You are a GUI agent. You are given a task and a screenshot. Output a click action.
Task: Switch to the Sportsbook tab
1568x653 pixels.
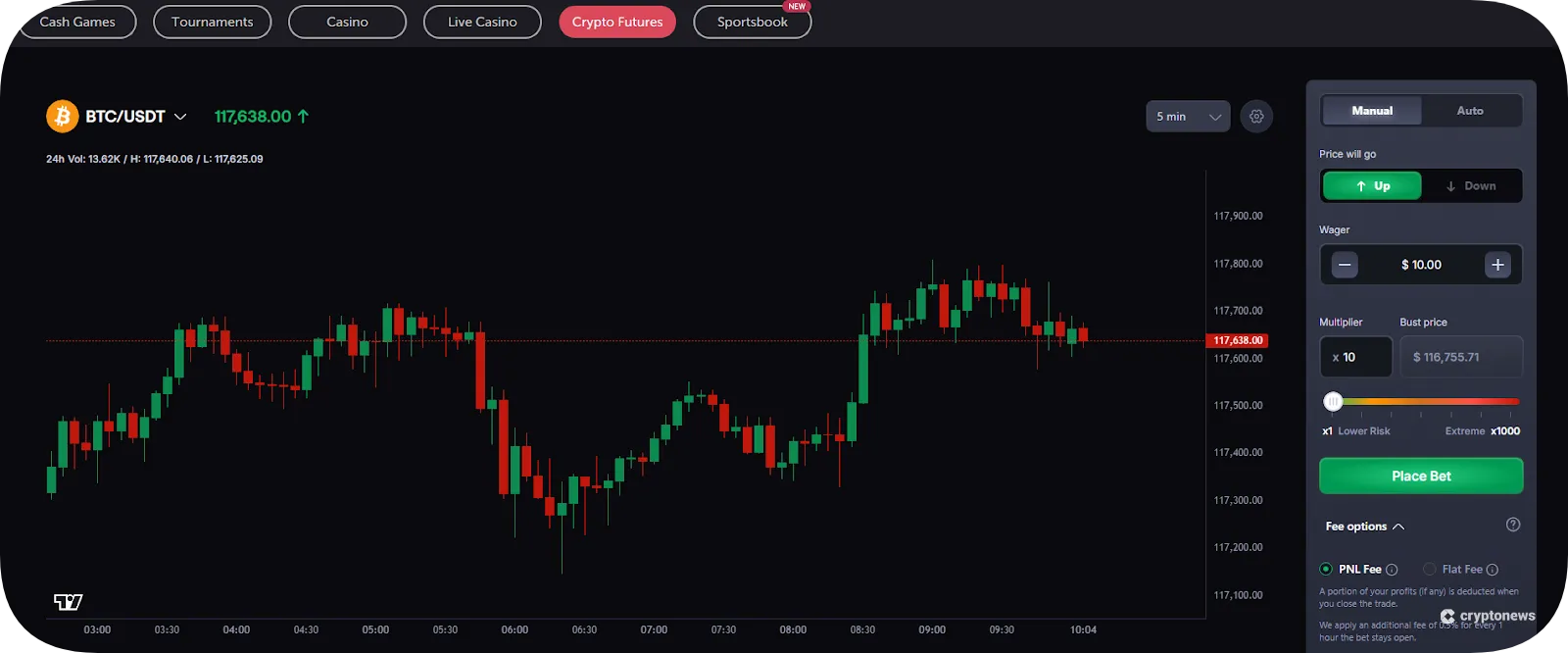tap(752, 22)
